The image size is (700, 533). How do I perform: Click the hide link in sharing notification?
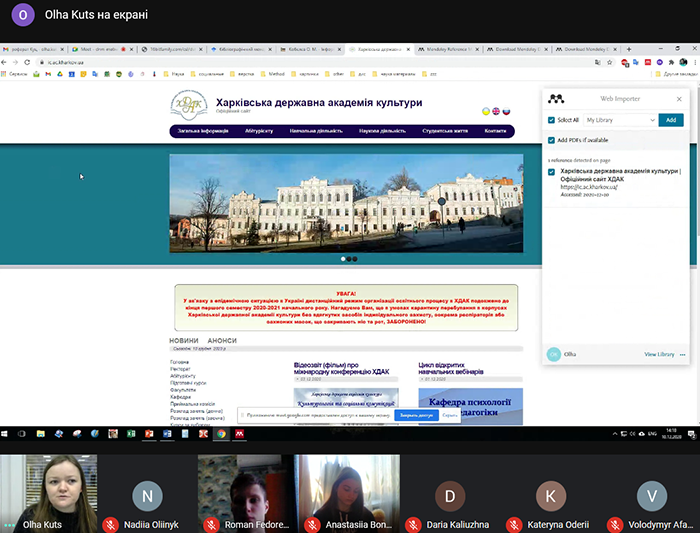click(449, 415)
